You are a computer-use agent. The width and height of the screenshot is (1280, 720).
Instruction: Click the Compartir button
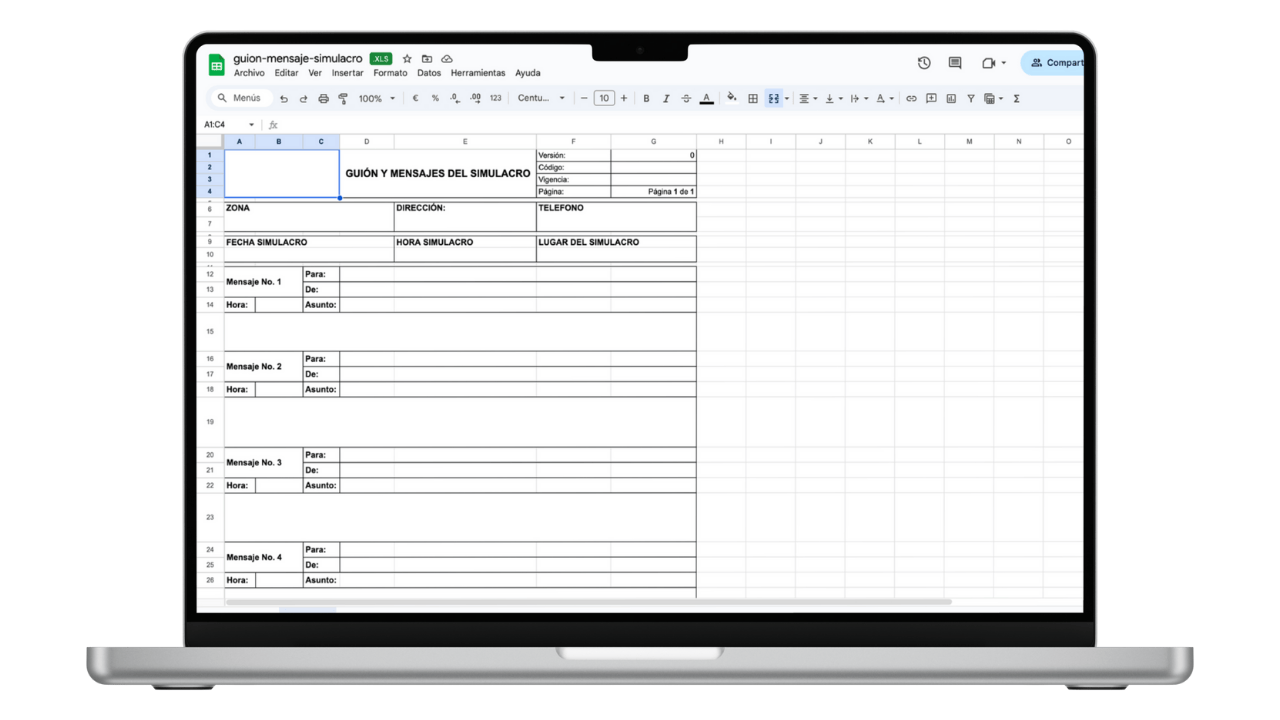click(1057, 62)
